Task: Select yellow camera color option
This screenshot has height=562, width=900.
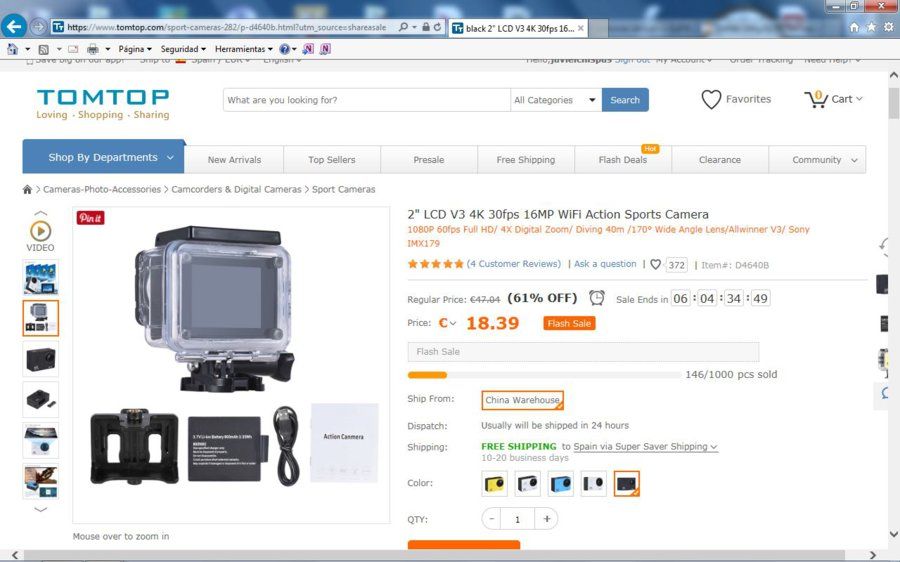Action: (x=495, y=484)
